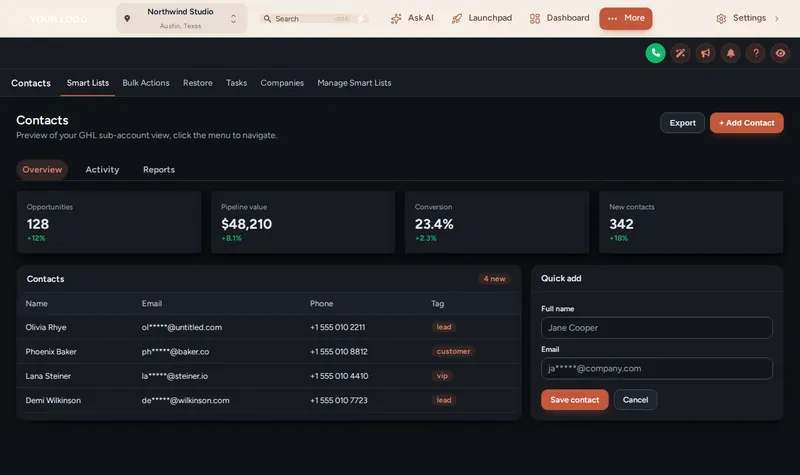Click the ol*****@untitled.com email

(x=182, y=327)
